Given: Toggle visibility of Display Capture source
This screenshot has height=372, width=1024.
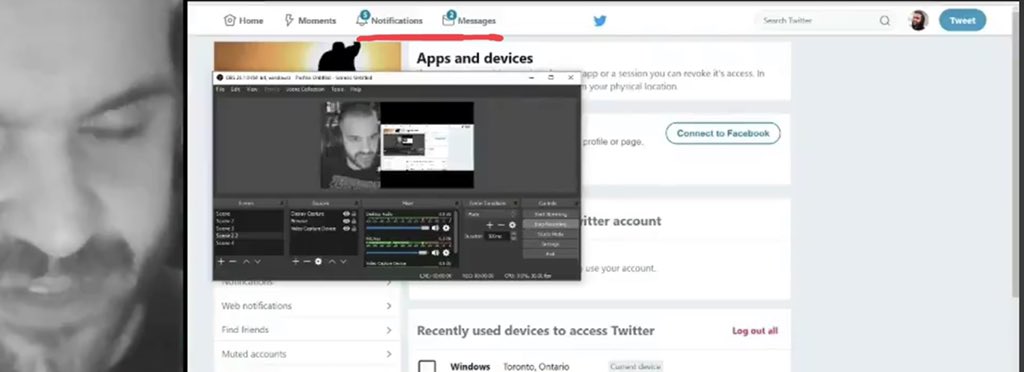Looking at the screenshot, I should click(x=346, y=213).
